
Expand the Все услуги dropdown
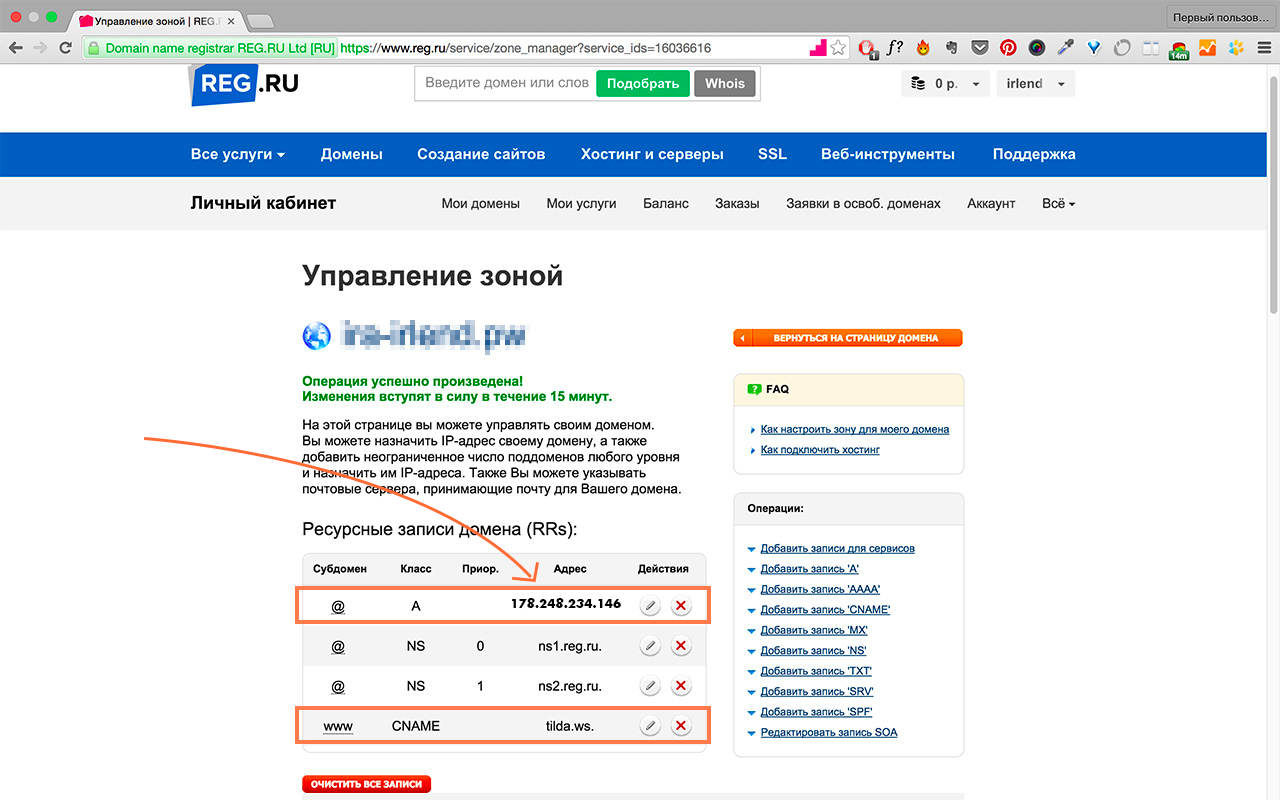click(x=238, y=154)
